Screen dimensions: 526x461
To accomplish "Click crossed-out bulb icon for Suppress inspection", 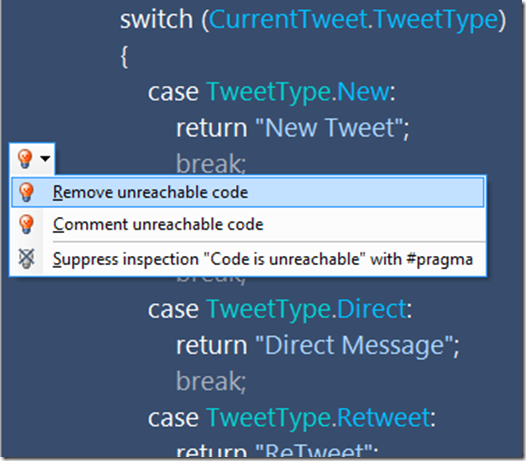I will [x=27, y=259].
